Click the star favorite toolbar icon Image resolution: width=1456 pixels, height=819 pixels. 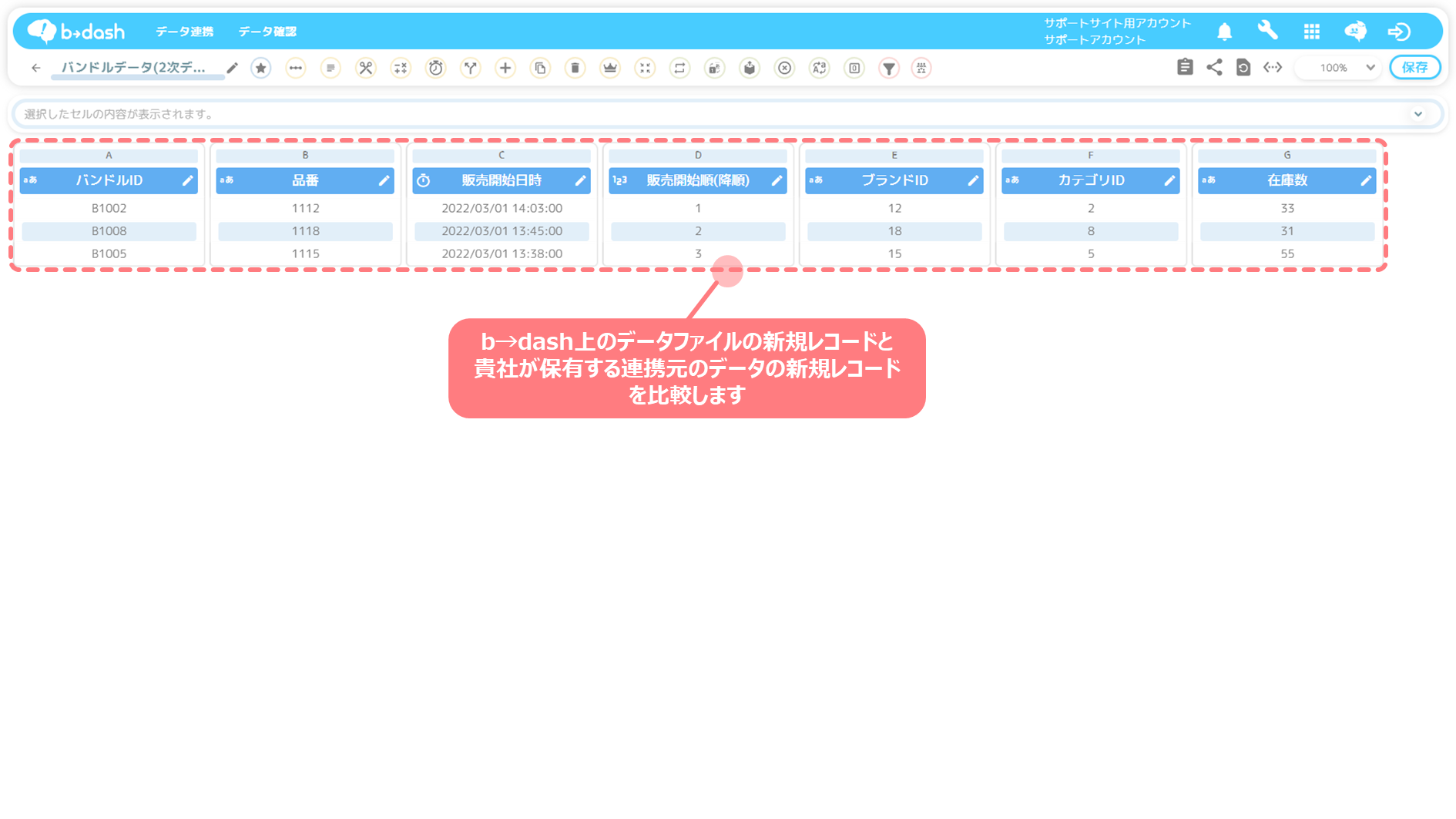pyautogui.click(x=261, y=68)
